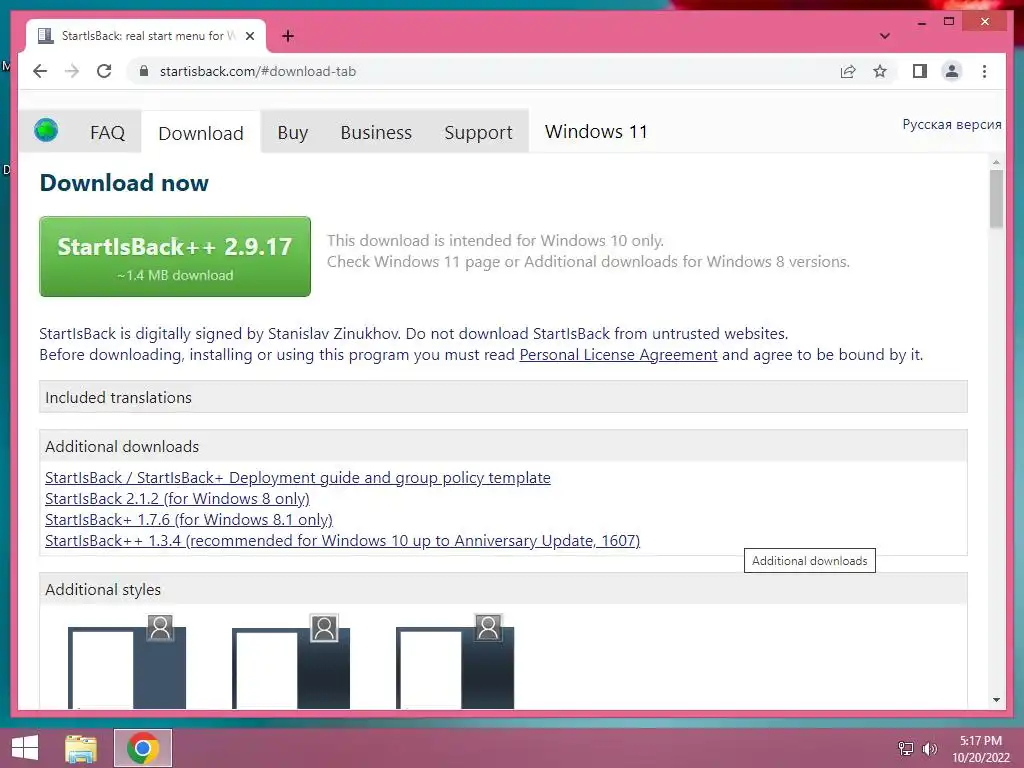Select the first additional style thumbnail
1024x768 pixels.
(127, 662)
